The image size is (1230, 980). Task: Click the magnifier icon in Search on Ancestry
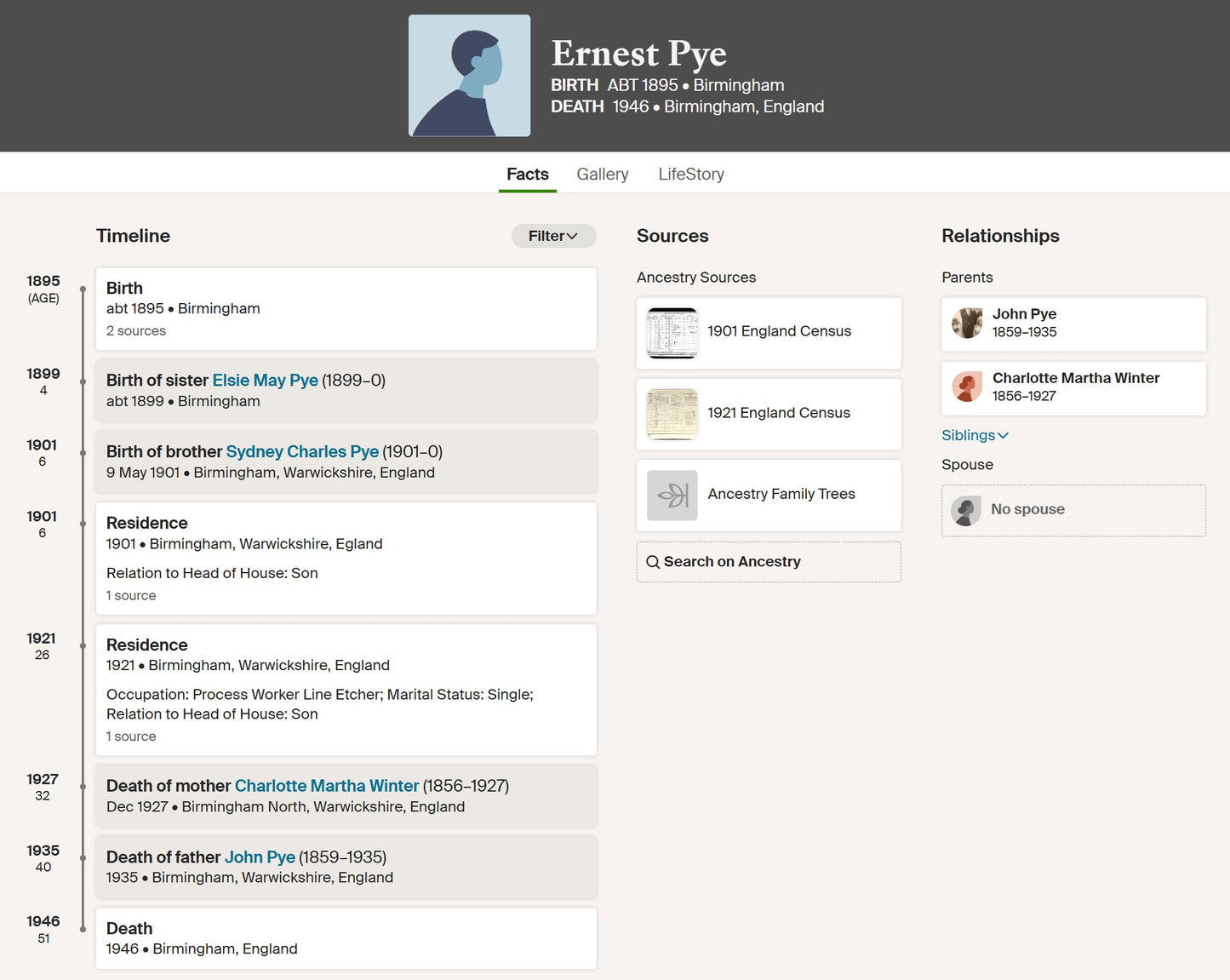(653, 562)
